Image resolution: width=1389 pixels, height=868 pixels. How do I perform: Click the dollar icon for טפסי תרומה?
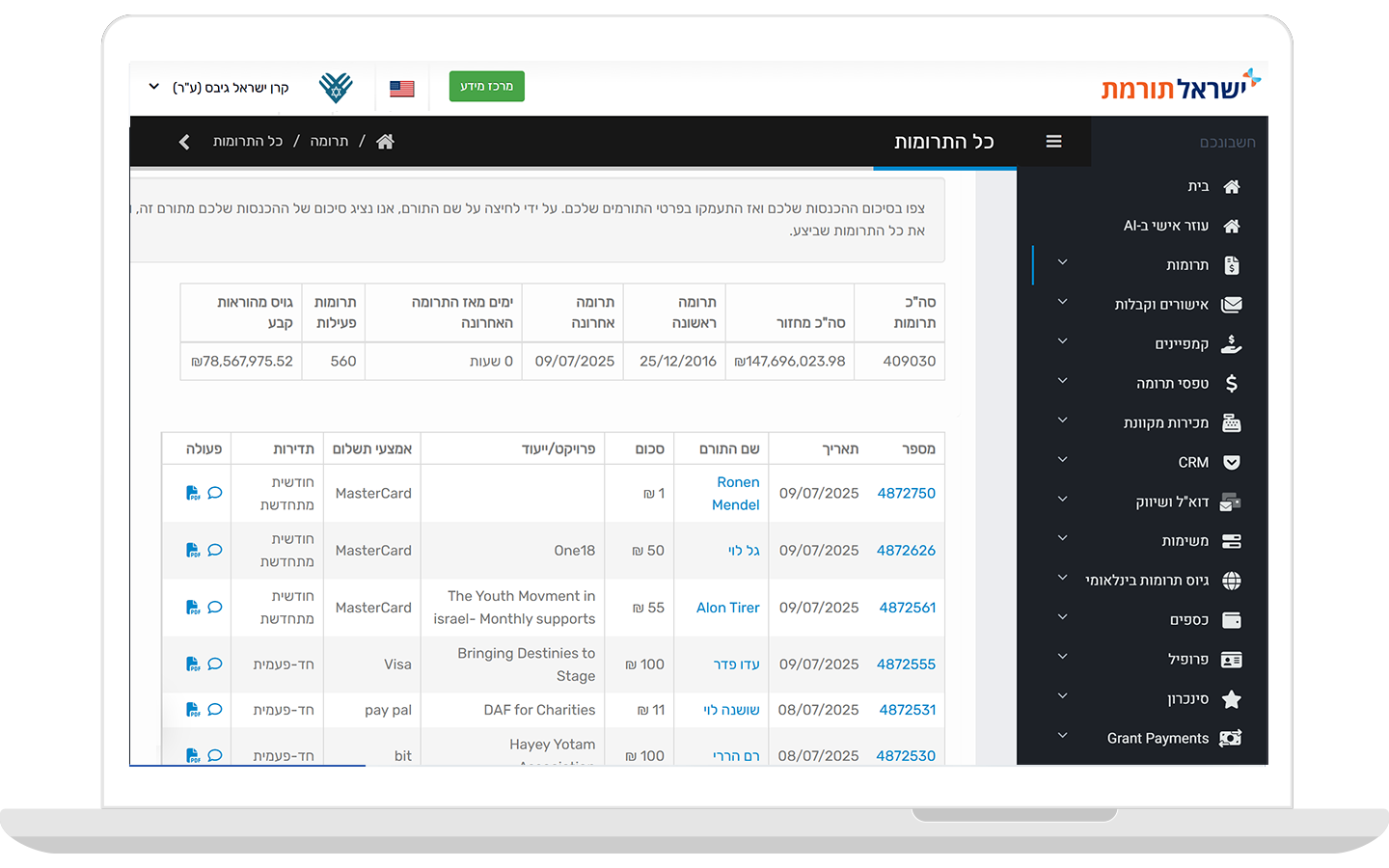(1232, 384)
